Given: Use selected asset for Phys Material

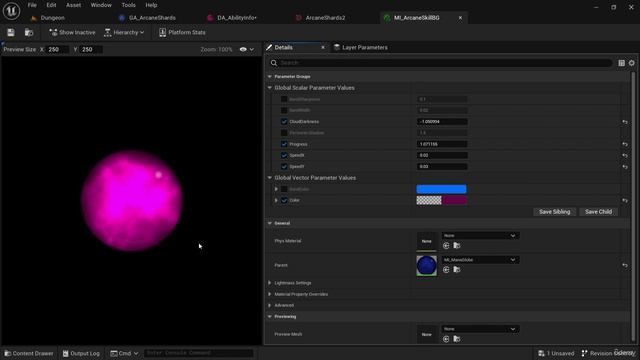Looking at the screenshot, I should 446,246.
